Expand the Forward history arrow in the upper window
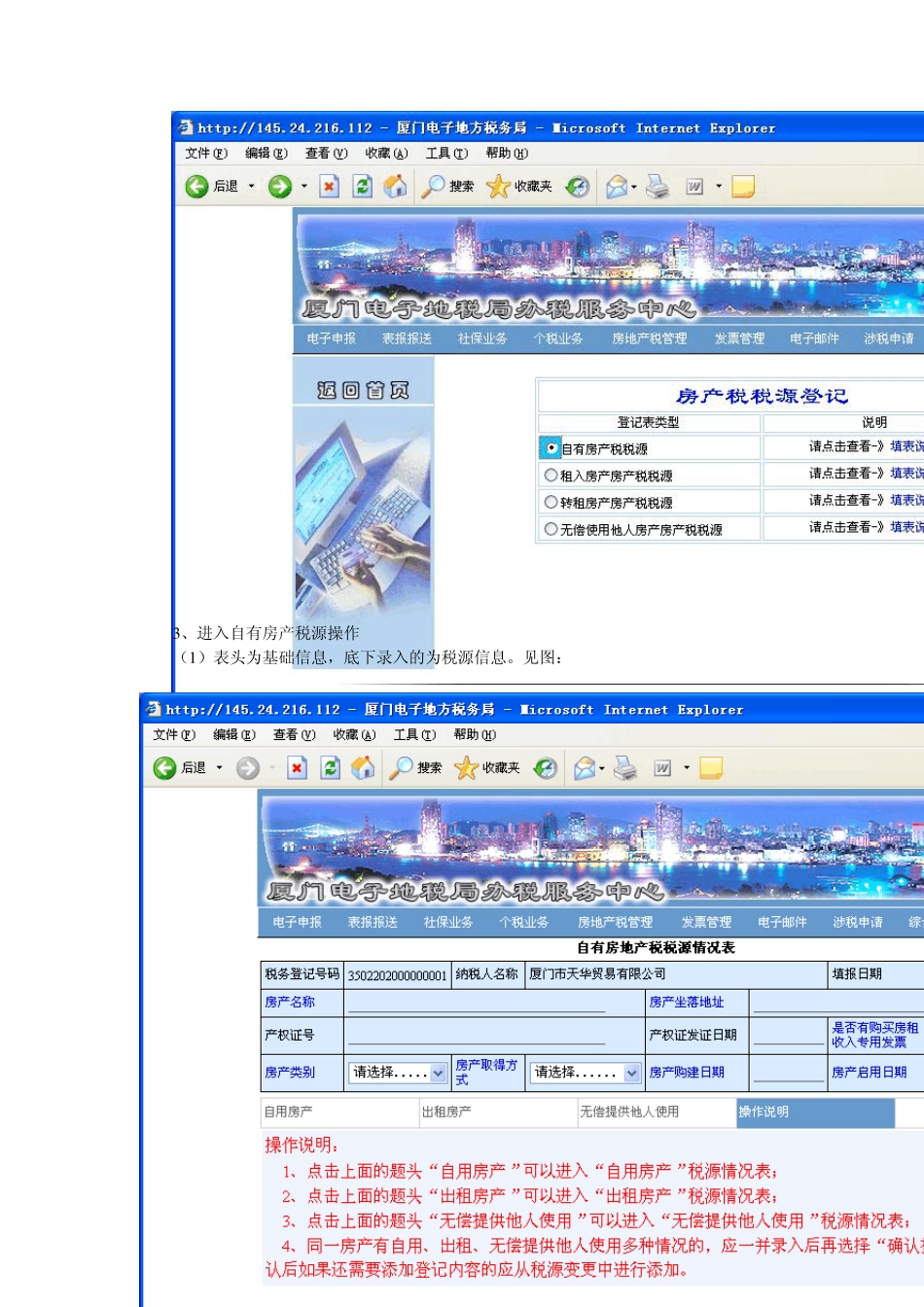Viewport: 924px width, 1307px height. [x=303, y=187]
